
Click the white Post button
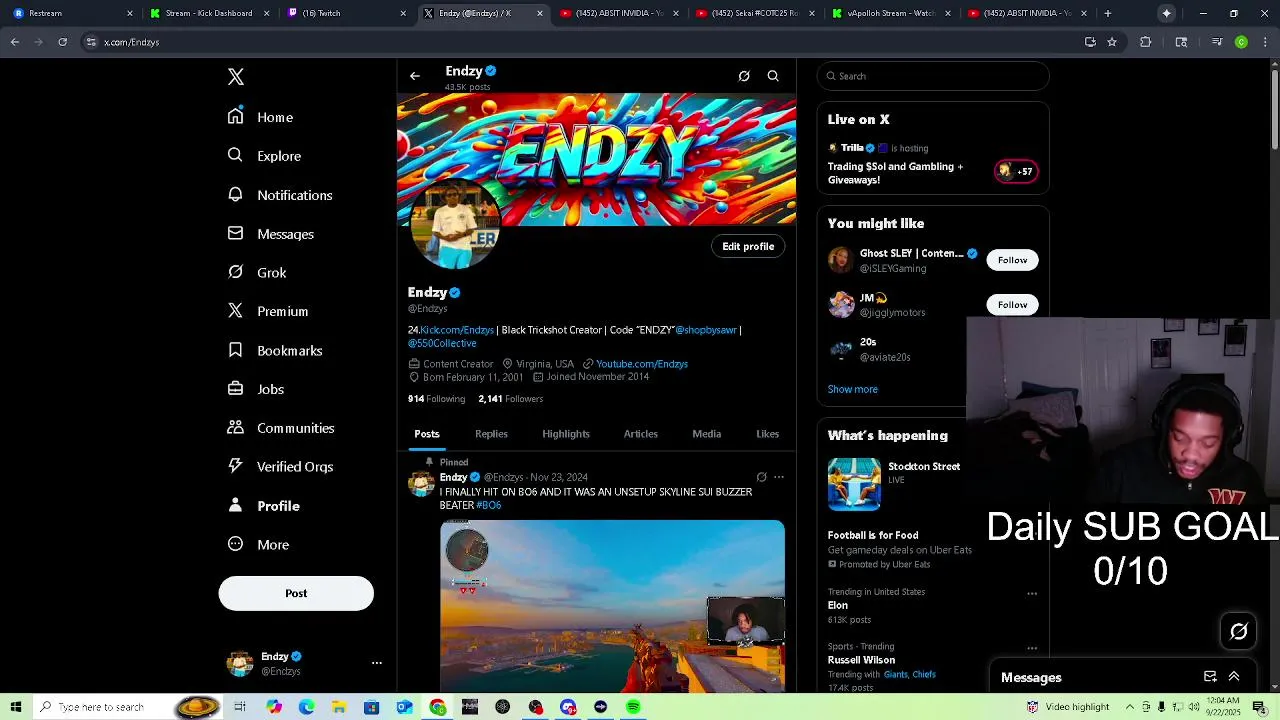click(296, 593)
